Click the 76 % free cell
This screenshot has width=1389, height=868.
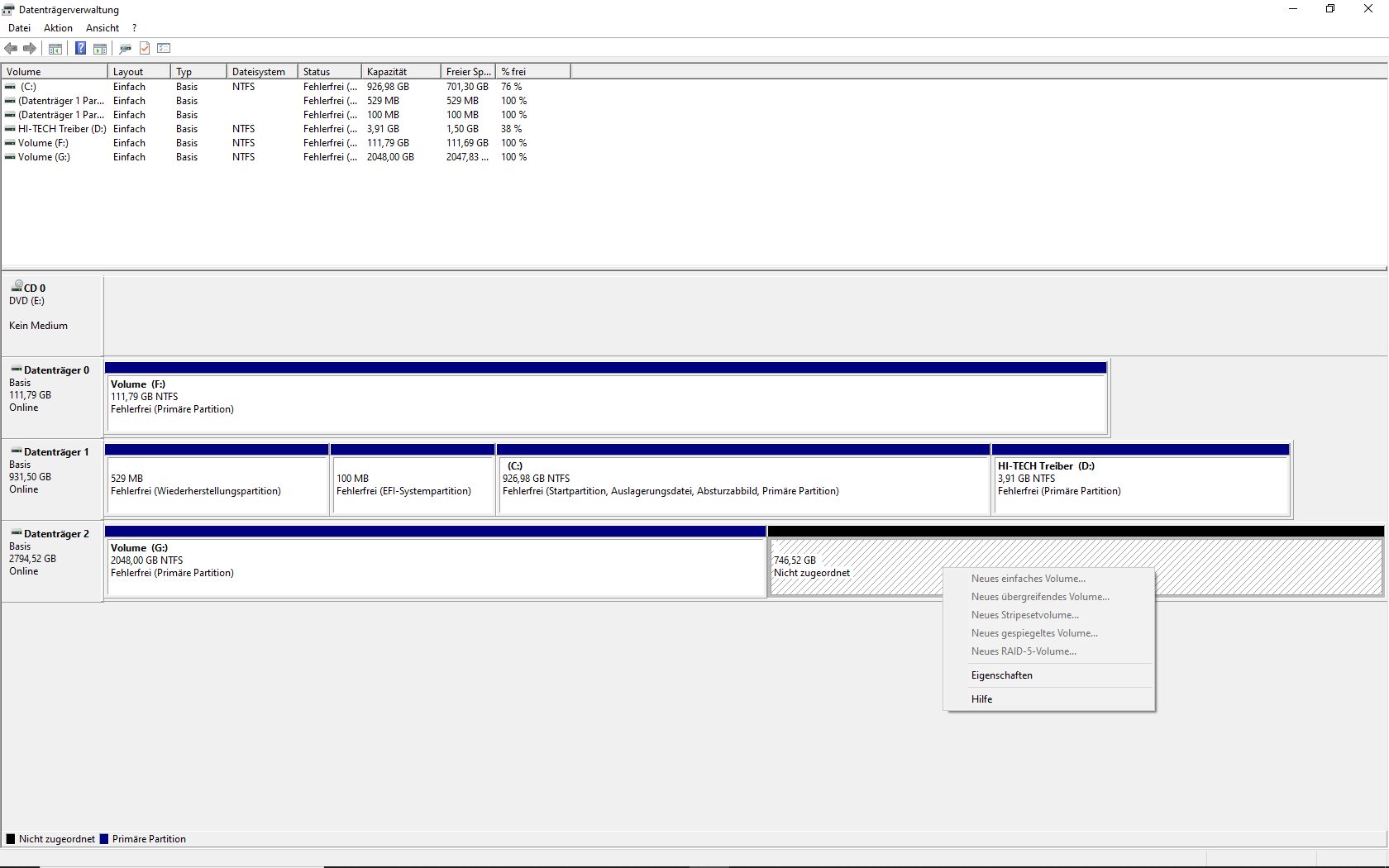(511, 87)
